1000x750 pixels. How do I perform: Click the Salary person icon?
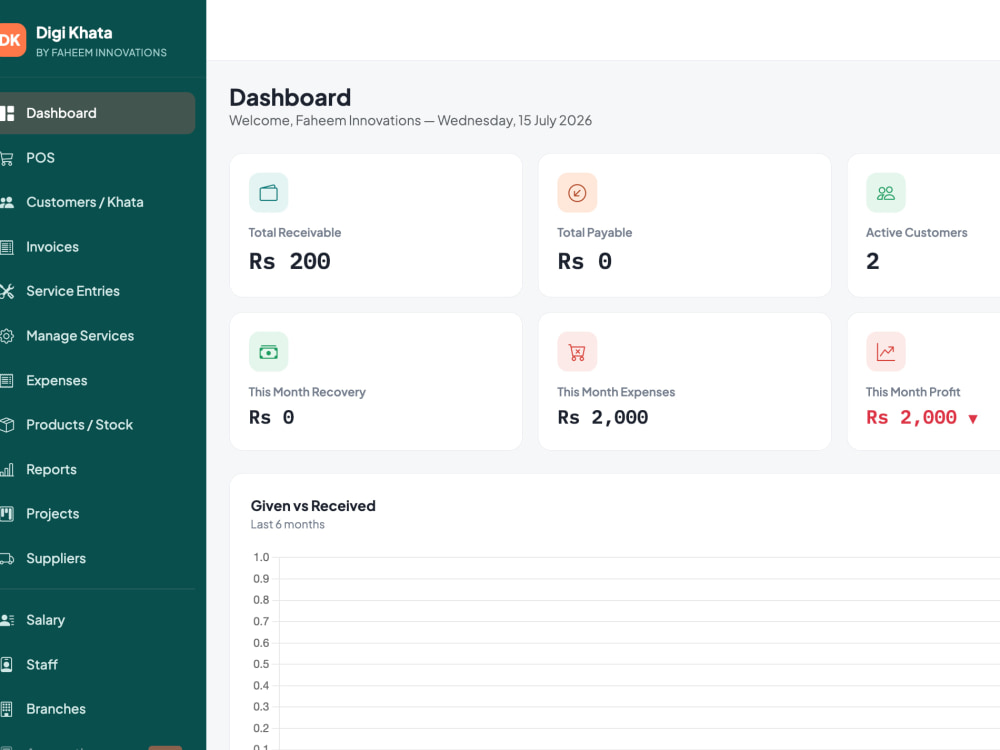click(7, 620)
